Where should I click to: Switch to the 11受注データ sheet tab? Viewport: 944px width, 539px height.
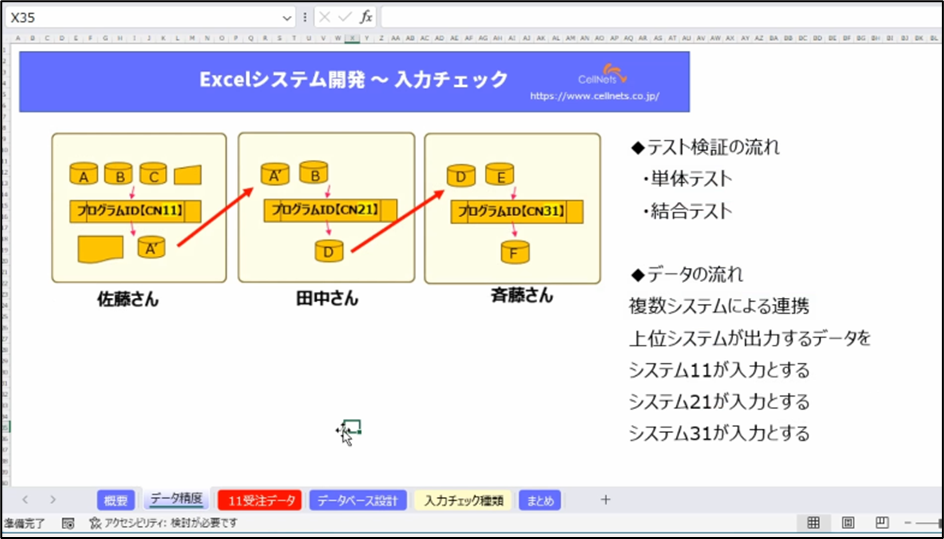(258, 500)
